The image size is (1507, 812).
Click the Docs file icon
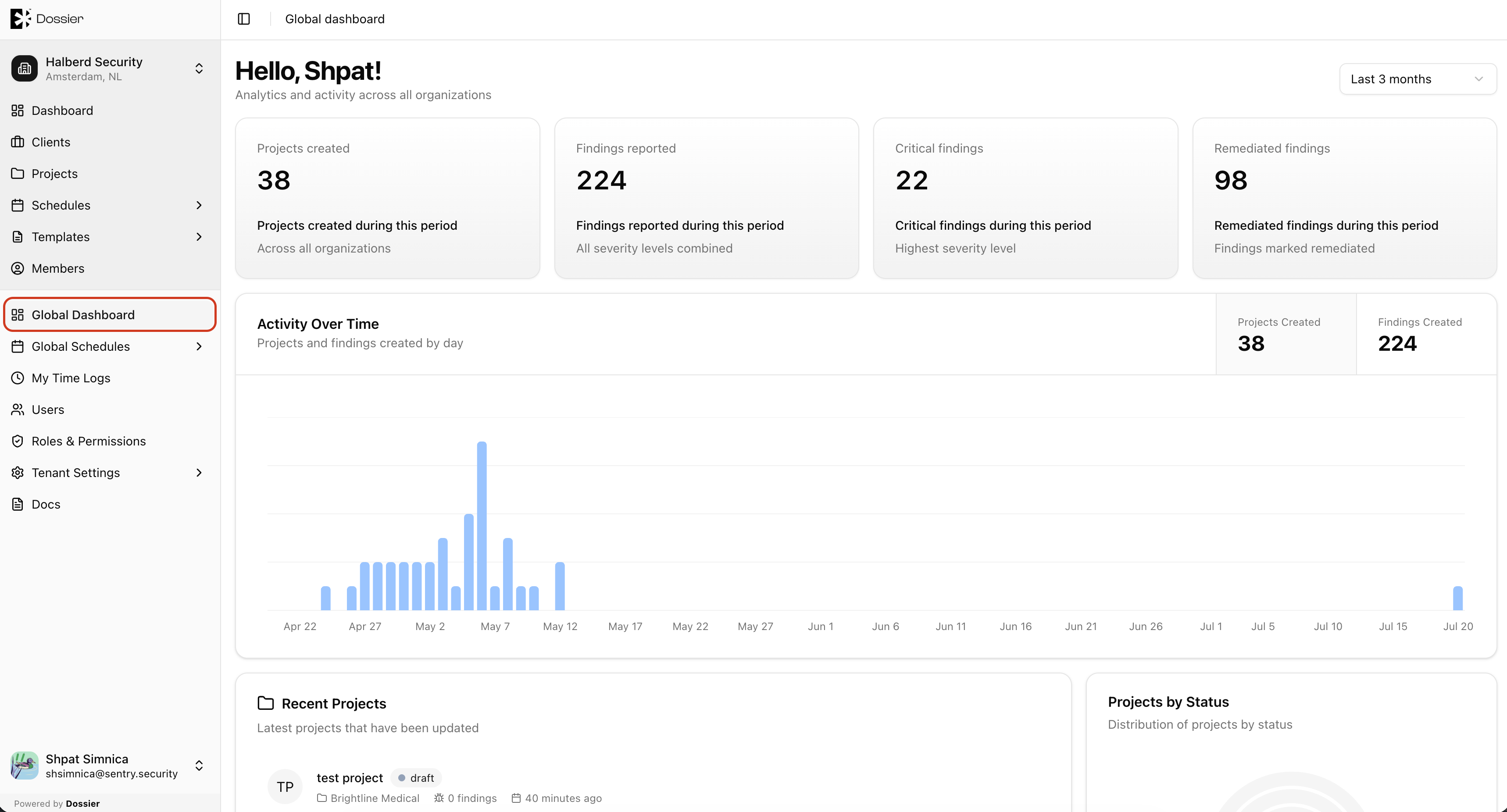[x=18, y=504]
